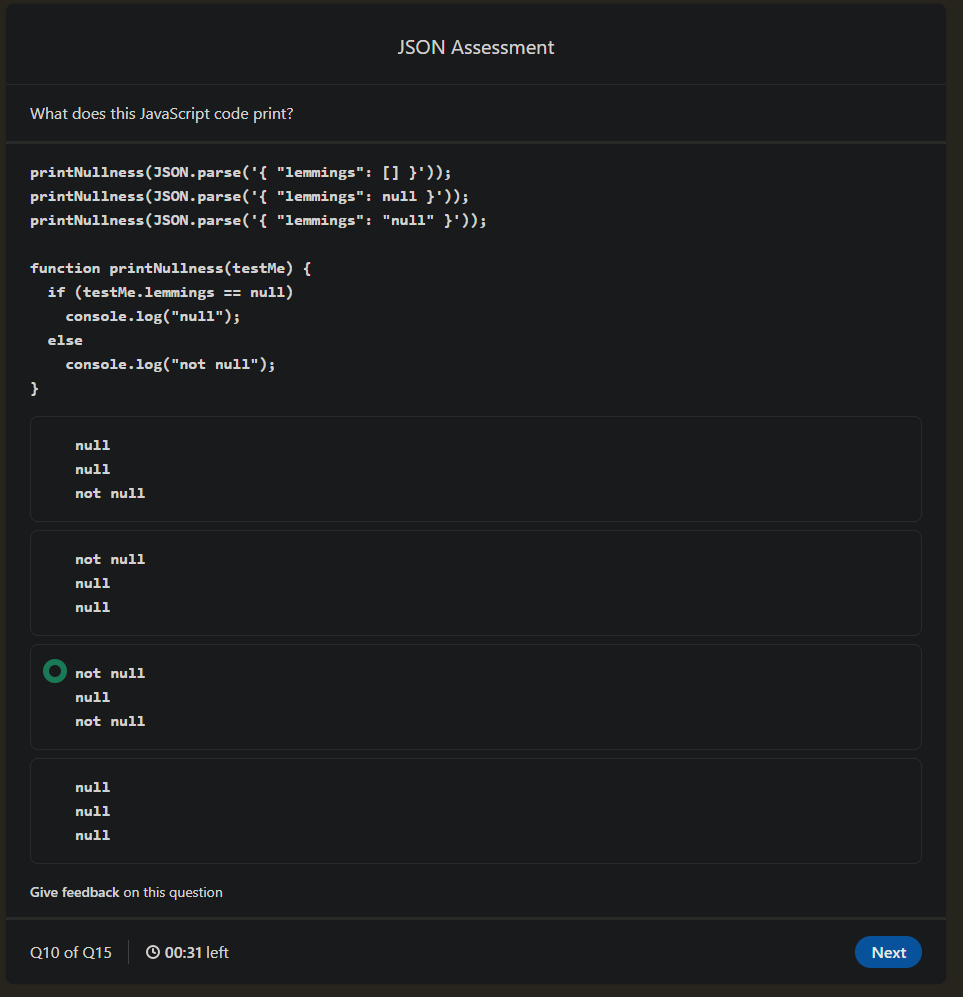Click inside the last answer option card
Screen dimensions: 963x997
click(x=476, y=810)
